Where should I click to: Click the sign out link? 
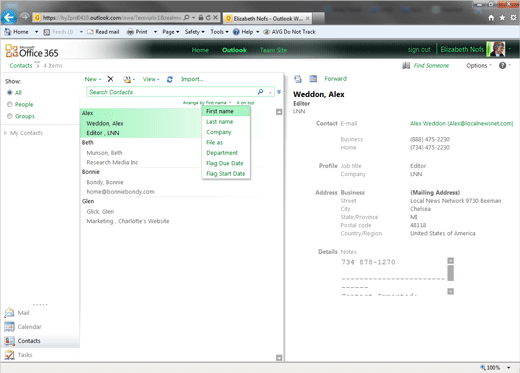419,50
